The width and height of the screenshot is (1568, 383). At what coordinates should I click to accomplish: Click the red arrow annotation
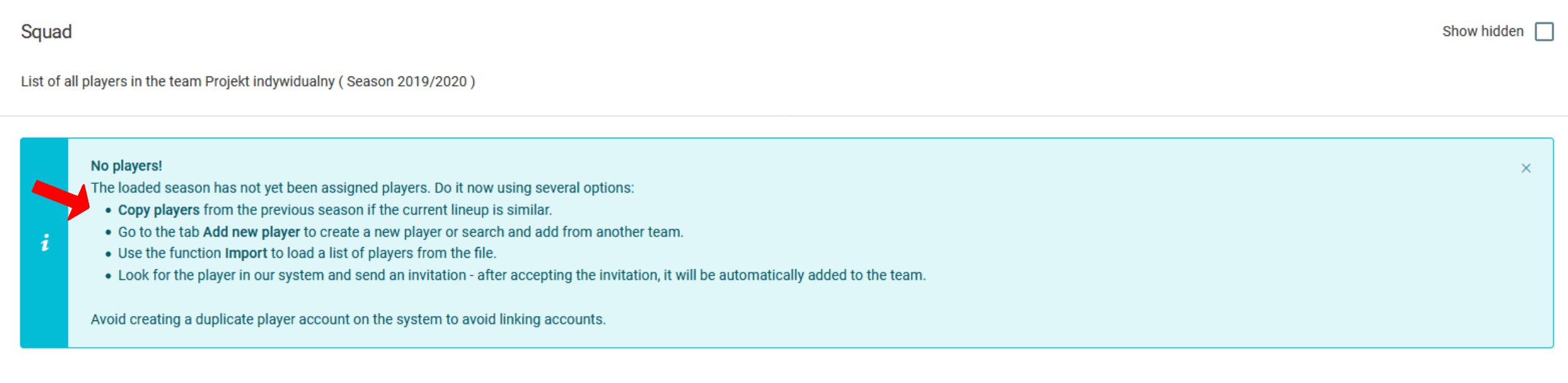(62, 198)
